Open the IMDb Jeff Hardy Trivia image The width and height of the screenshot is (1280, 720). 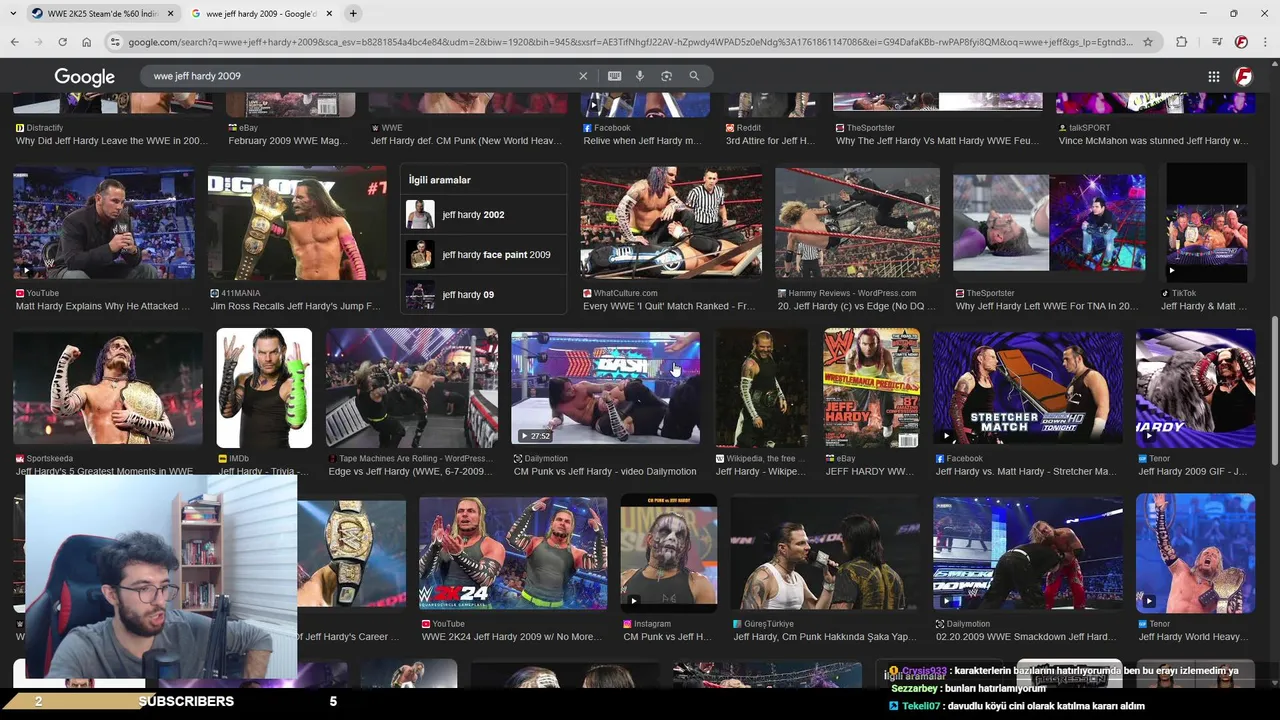click(x=264, y=388)
